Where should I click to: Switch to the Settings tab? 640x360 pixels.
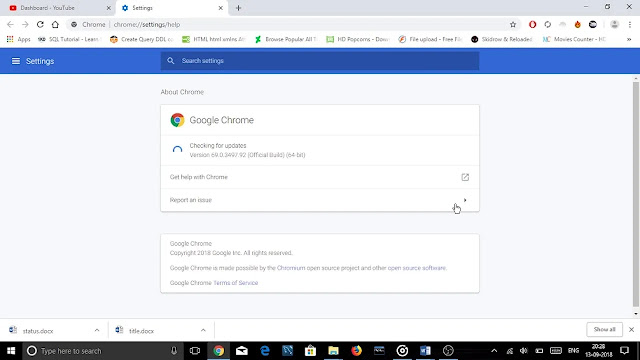click(x=171, y=8)
